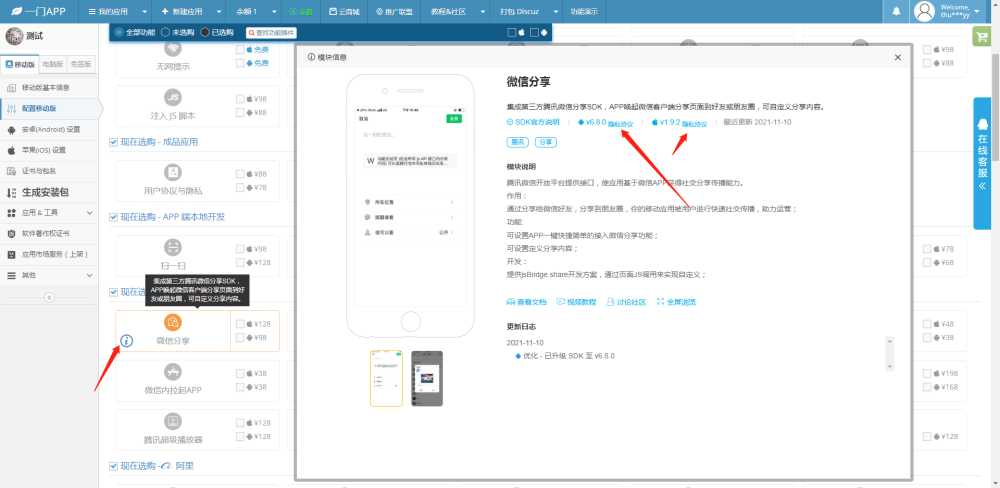Collapse the sidebar with double-chevron icon
Viewport: 1000px width, 488px height.
[x=49, y=297]
